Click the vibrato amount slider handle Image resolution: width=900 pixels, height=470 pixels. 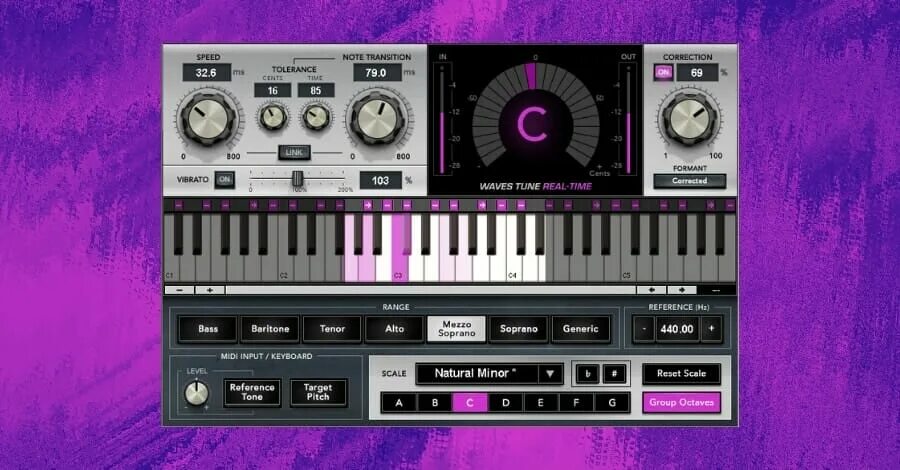[297, 178]
